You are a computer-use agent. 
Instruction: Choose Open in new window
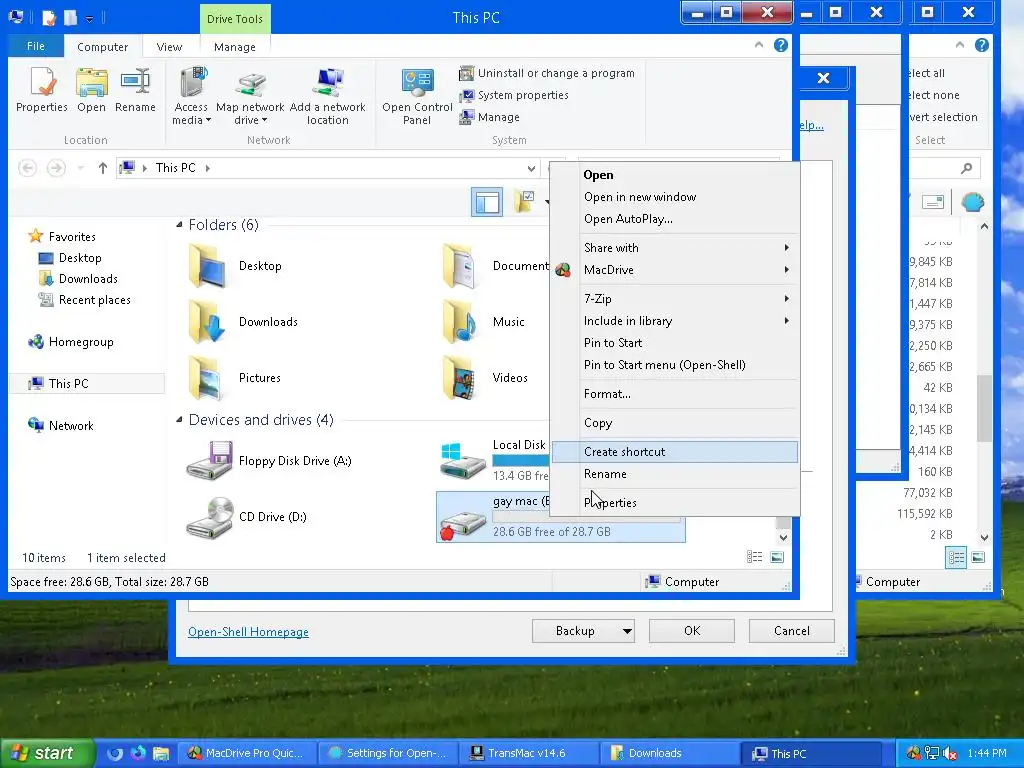(675, 197)
